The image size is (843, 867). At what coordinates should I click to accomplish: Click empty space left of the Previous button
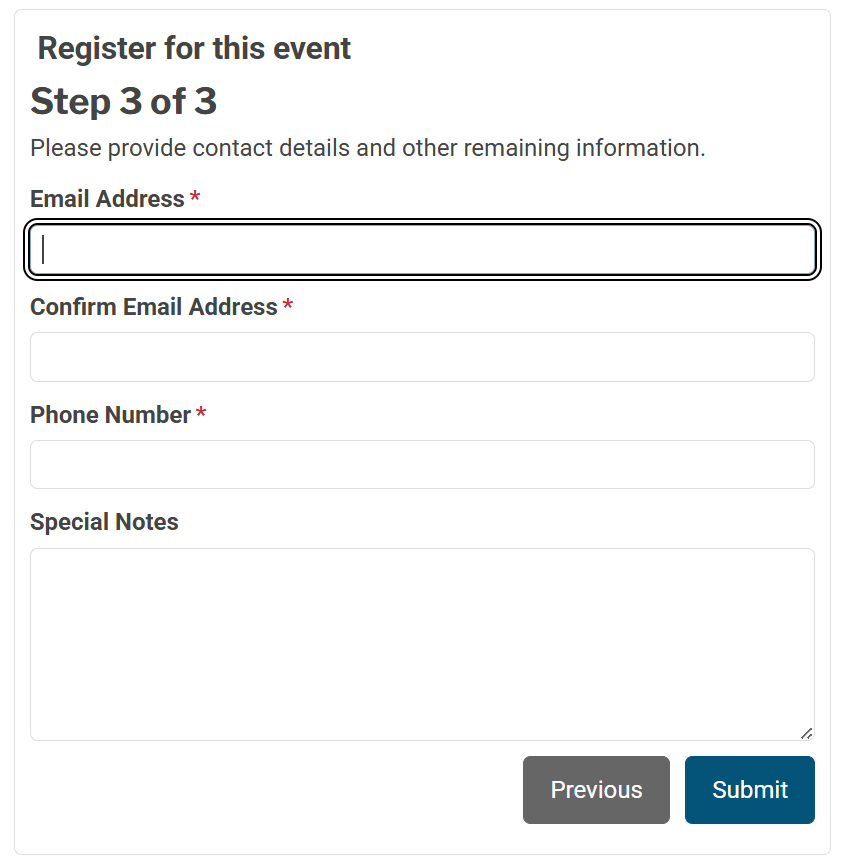coord(270,790)
